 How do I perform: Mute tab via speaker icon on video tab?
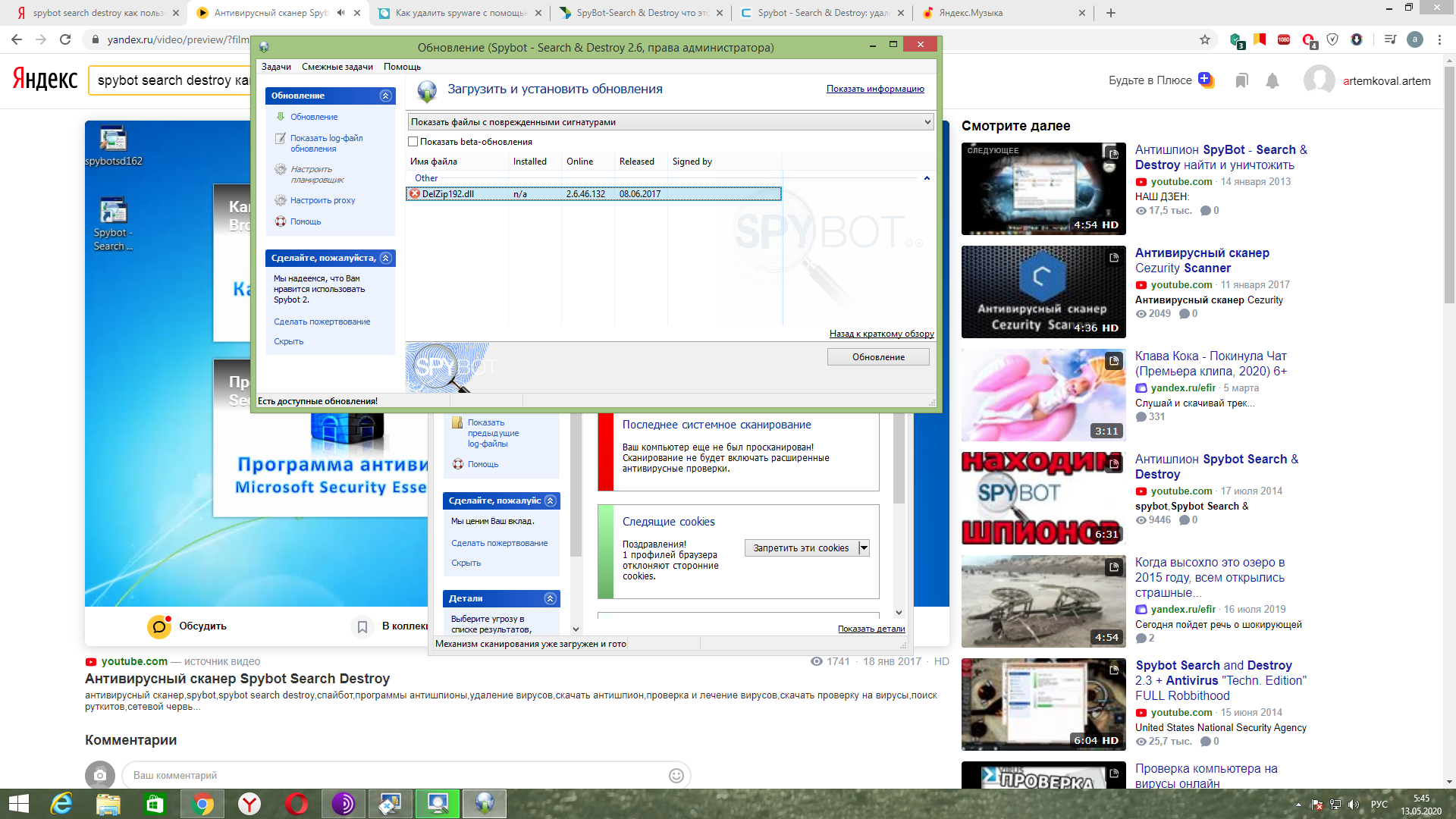click(x=340, y=13)
